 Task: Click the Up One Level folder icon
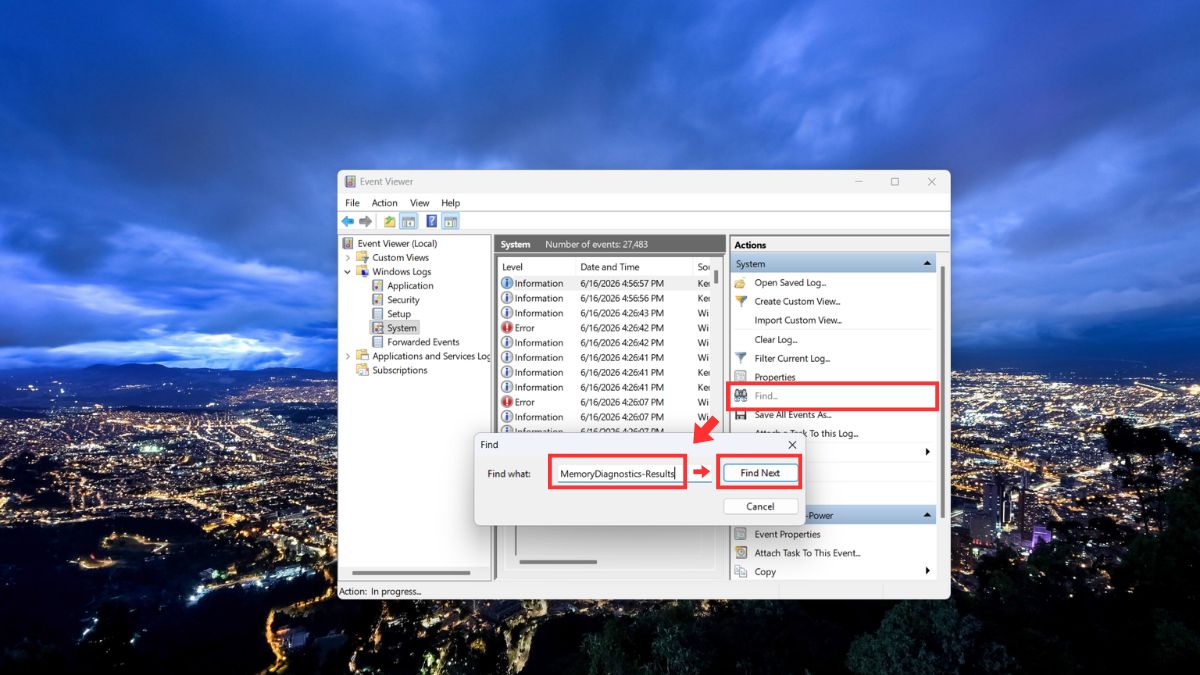point(390,222)
